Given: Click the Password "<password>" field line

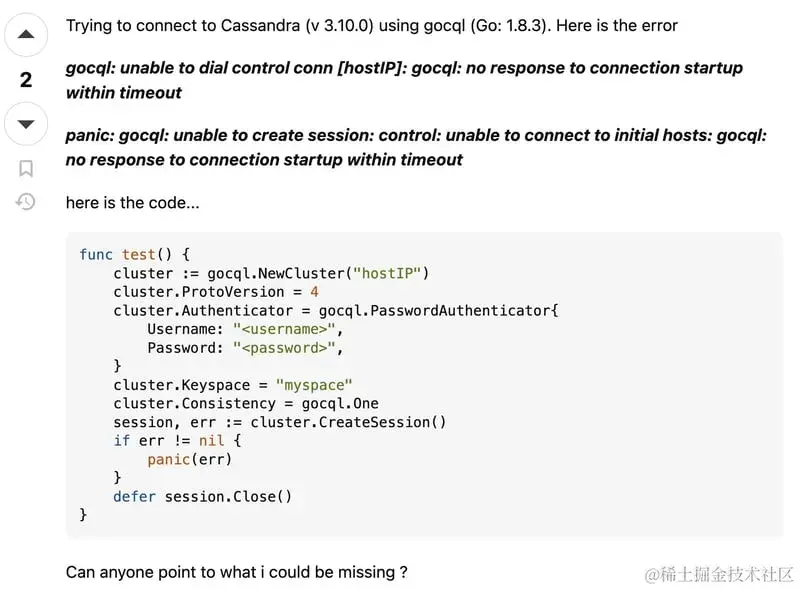Looking at the screenshot, I should coord(245,348).
